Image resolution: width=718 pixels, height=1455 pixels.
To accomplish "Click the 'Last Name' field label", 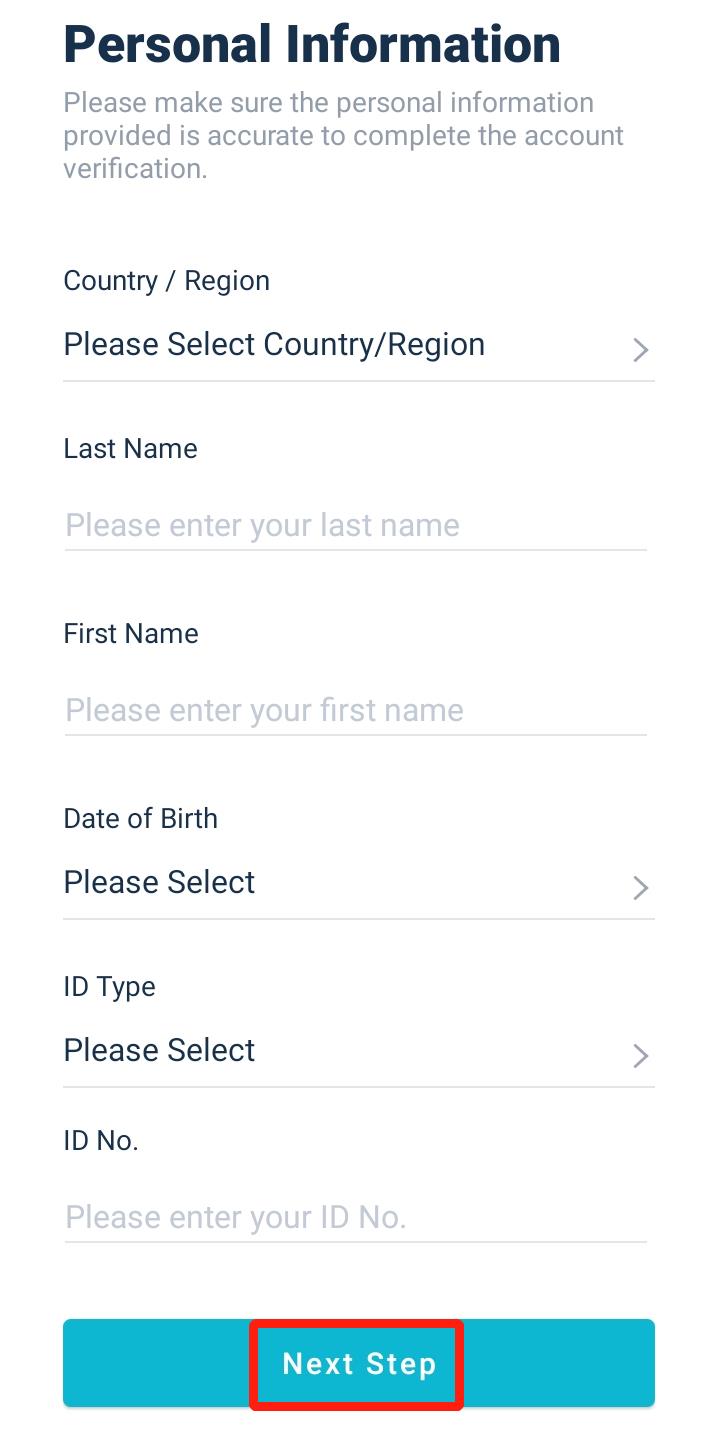I will click(130, 449).
